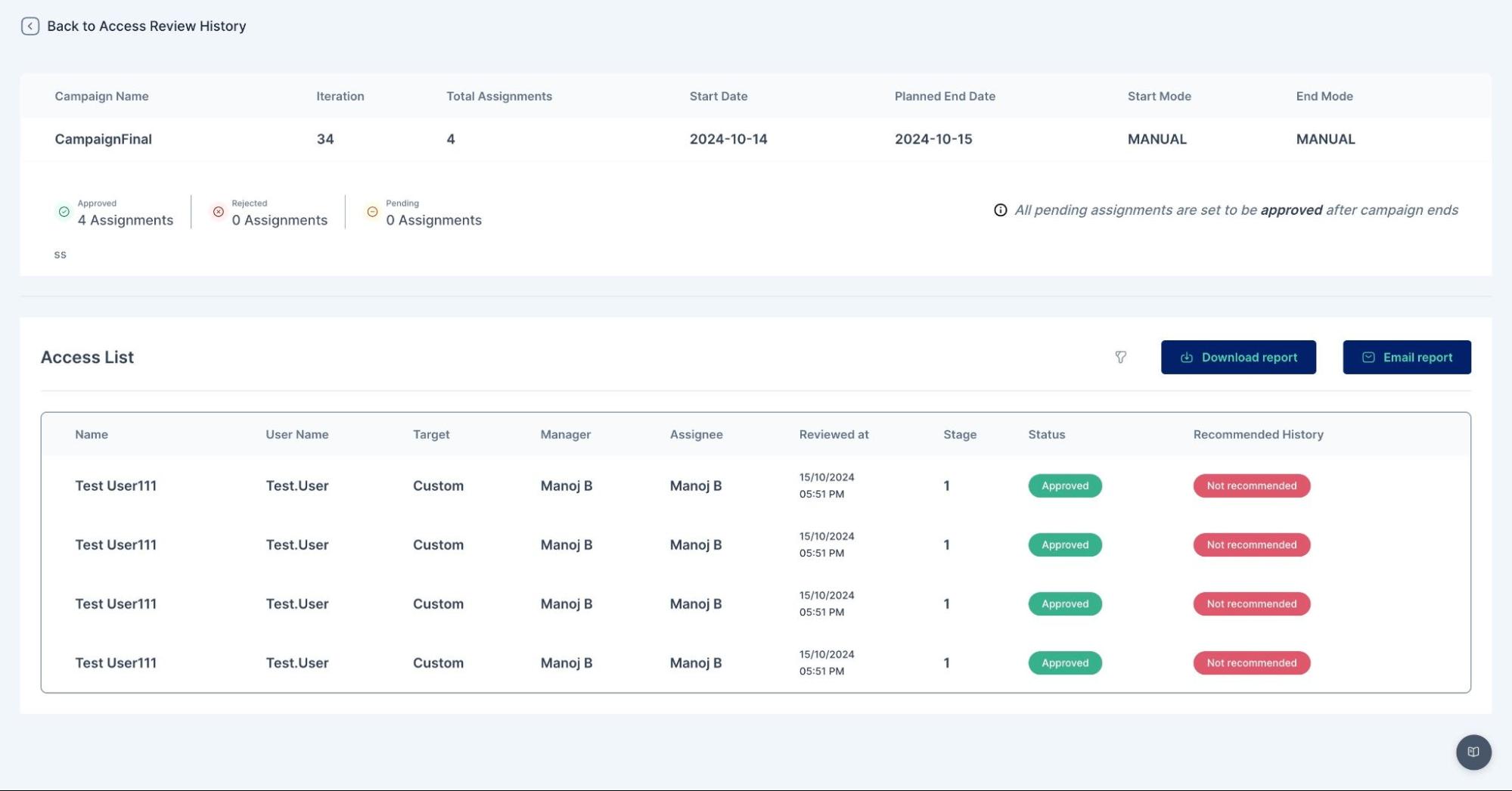The width and height of the screenshot is (1512, 791).
Task: Click the Status column header
Action: pos(1046,435)
